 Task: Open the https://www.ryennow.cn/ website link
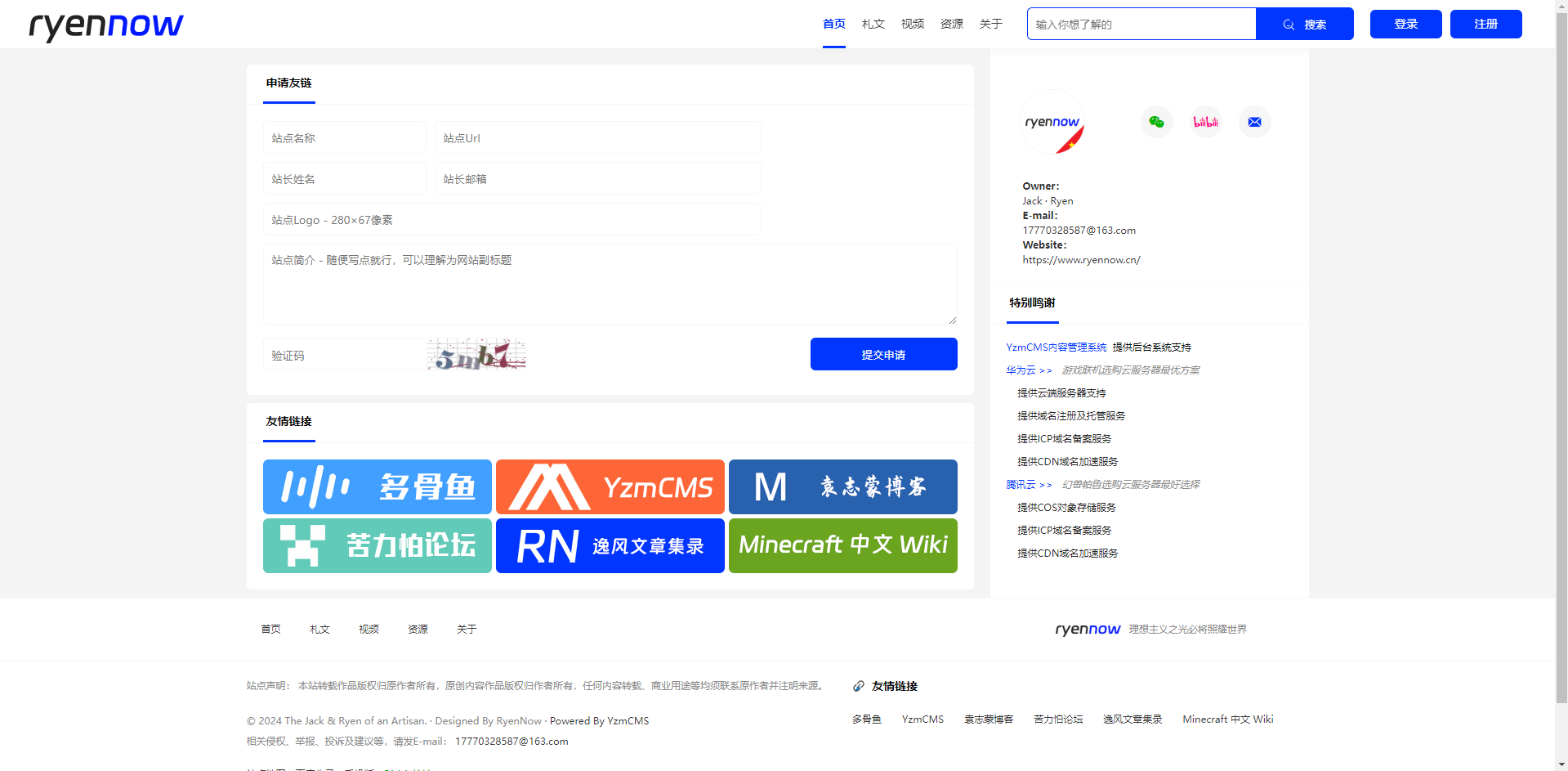coord(1082,260)
